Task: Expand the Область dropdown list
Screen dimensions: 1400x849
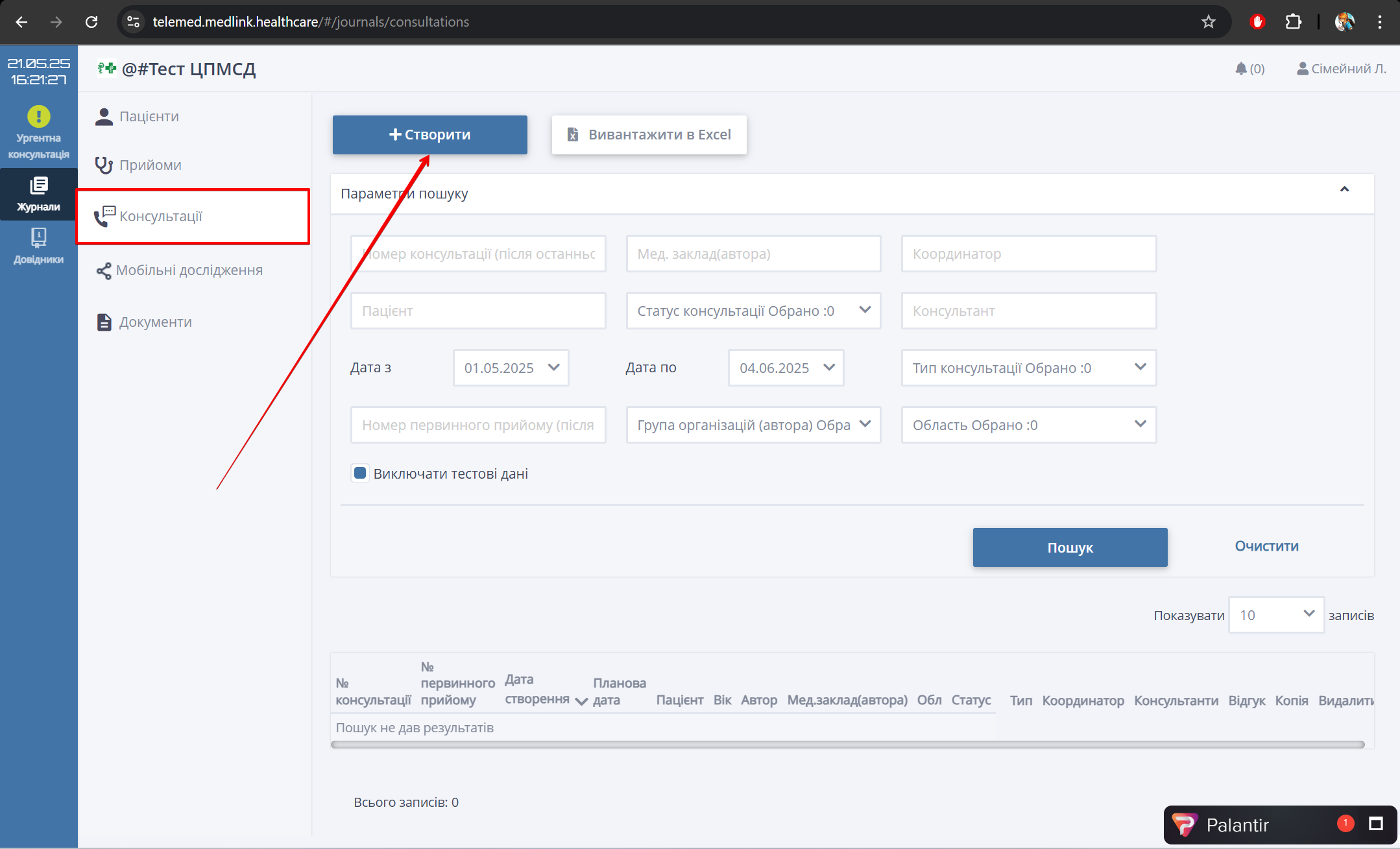Action: click(x=1028, y=425)
